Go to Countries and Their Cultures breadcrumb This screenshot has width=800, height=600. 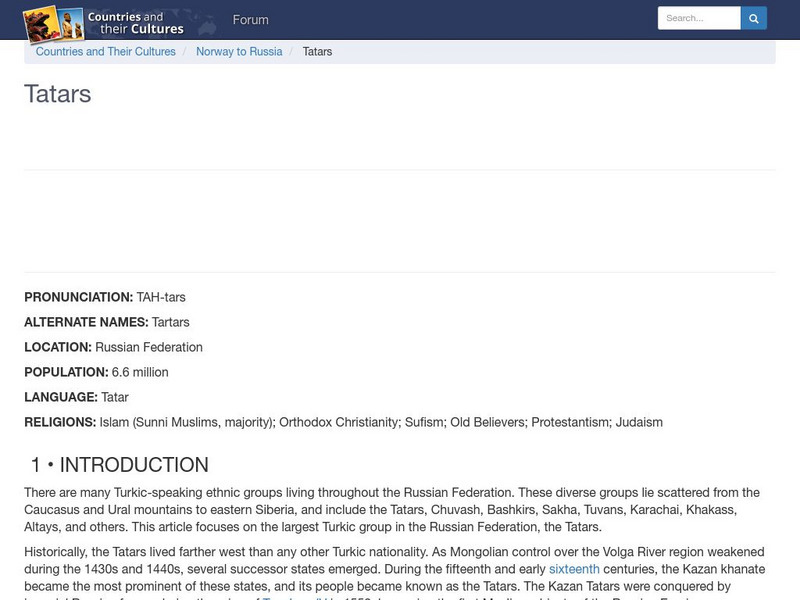(105, 52)
